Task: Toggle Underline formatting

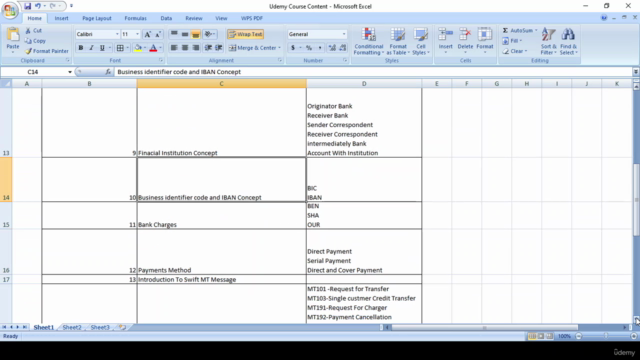Action: [x=102, y=48]
